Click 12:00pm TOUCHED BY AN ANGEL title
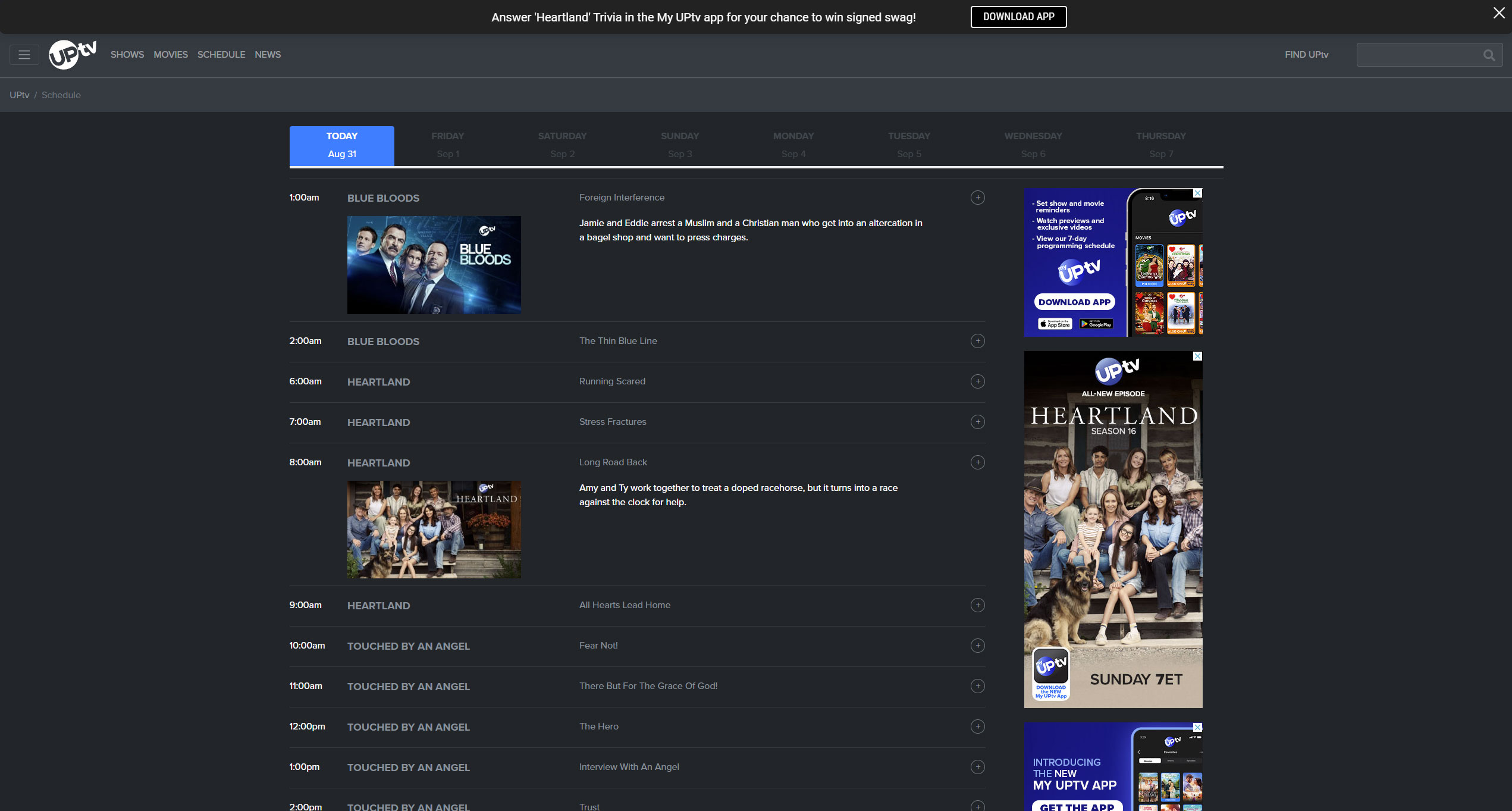This screenshot has width=1512, height=811. 409,727
